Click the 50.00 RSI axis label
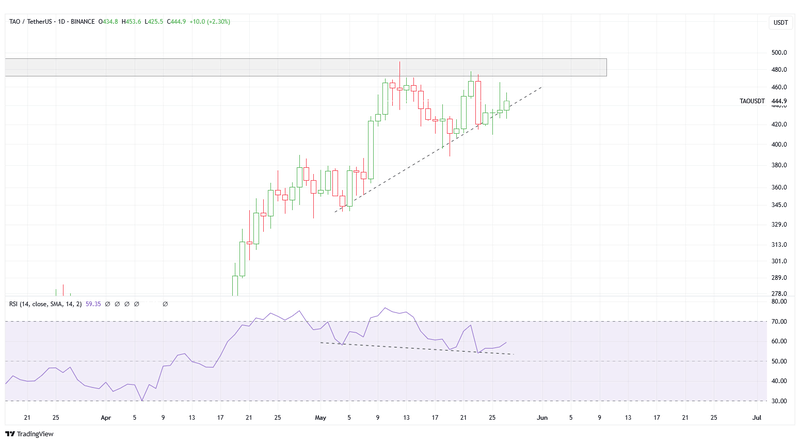 point(779,361)
